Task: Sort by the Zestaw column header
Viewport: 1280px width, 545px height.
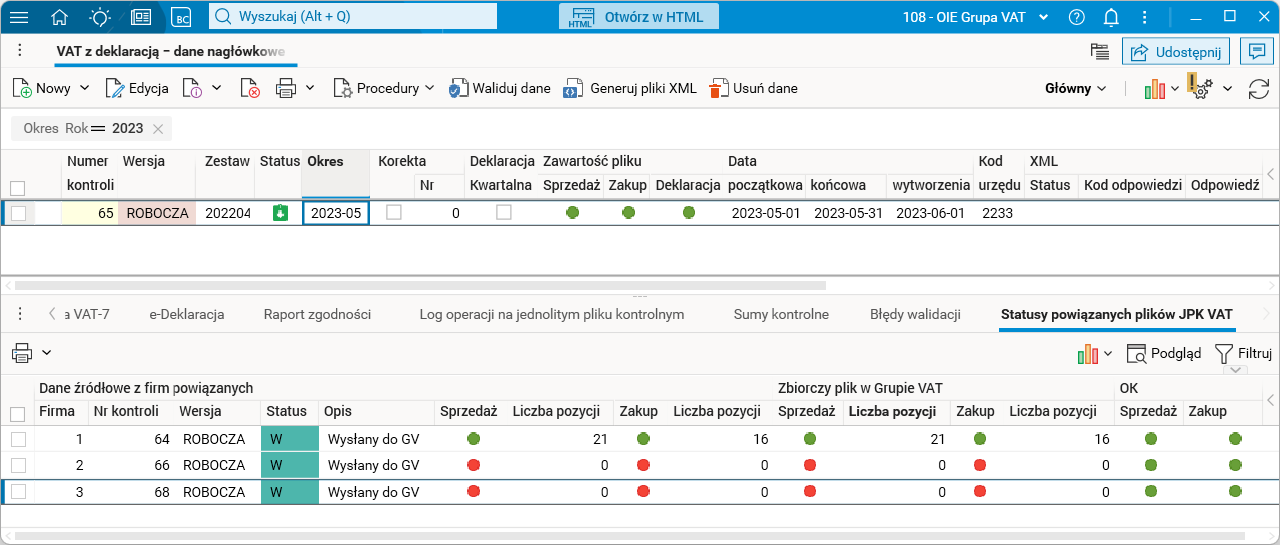Action: click(x=227, y=161)
